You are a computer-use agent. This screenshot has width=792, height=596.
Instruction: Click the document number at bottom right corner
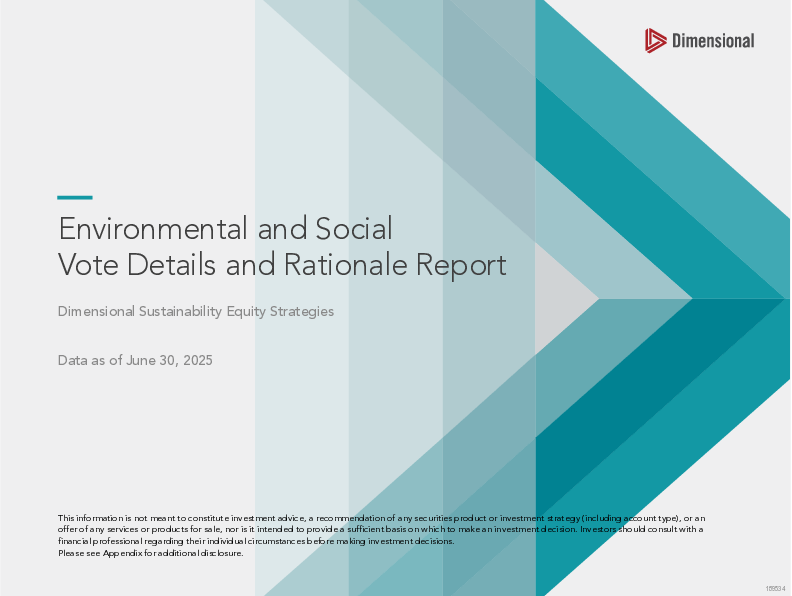(776, 589)
